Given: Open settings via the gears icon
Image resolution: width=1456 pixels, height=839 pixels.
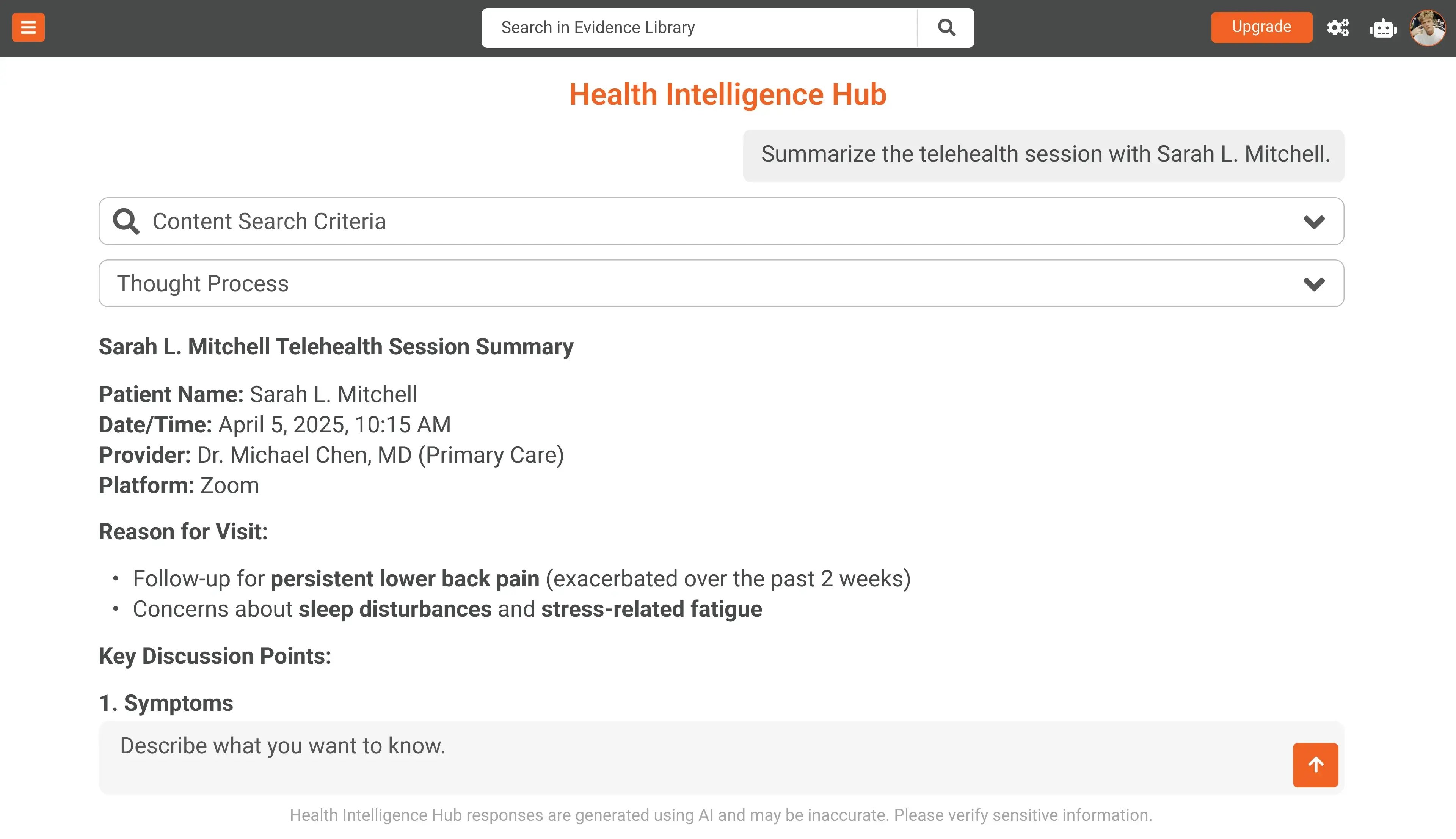Looking at the screenshot, I should point(1337,28).
